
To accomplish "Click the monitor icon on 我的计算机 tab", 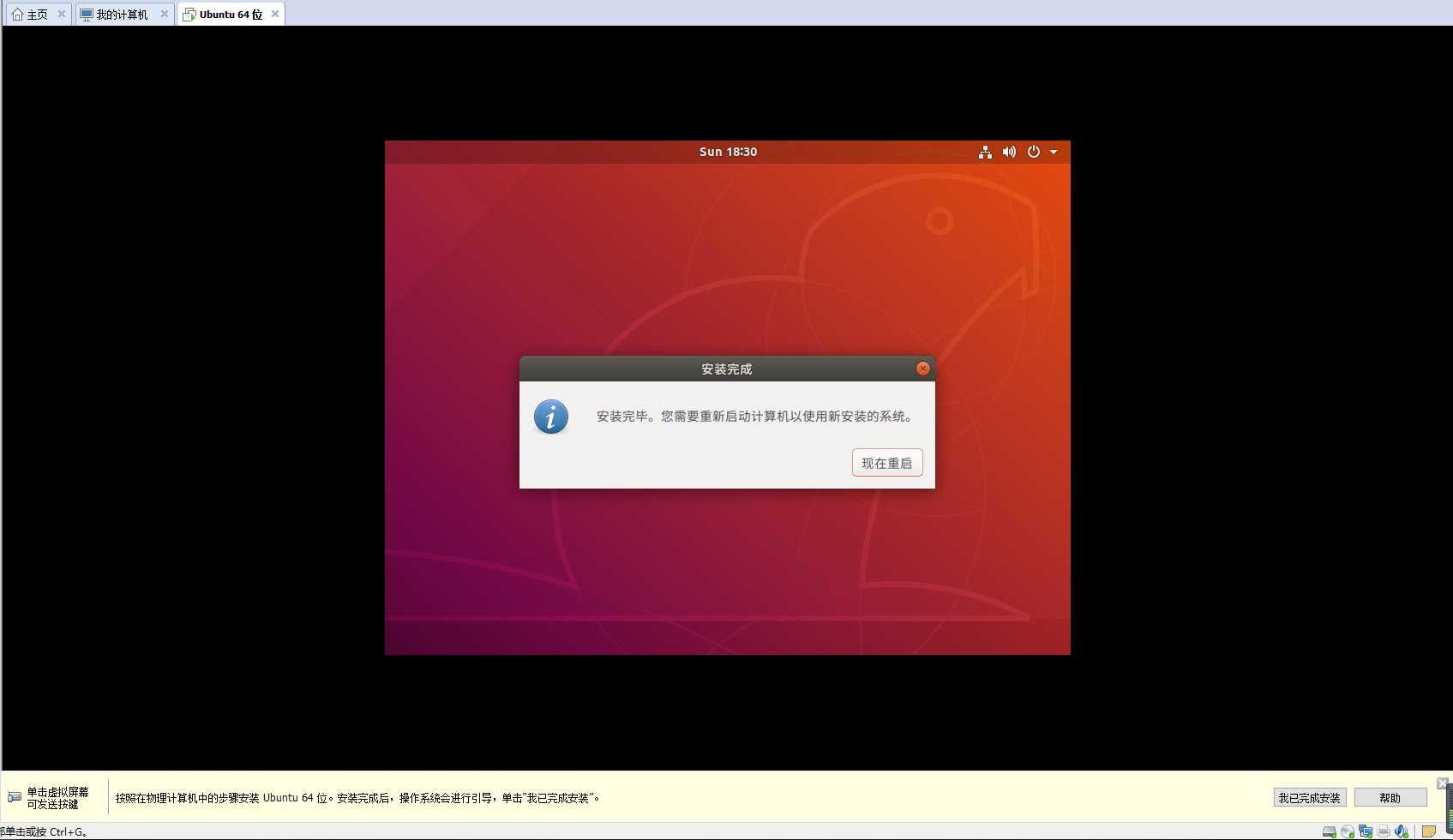I will tap(87, 15).
